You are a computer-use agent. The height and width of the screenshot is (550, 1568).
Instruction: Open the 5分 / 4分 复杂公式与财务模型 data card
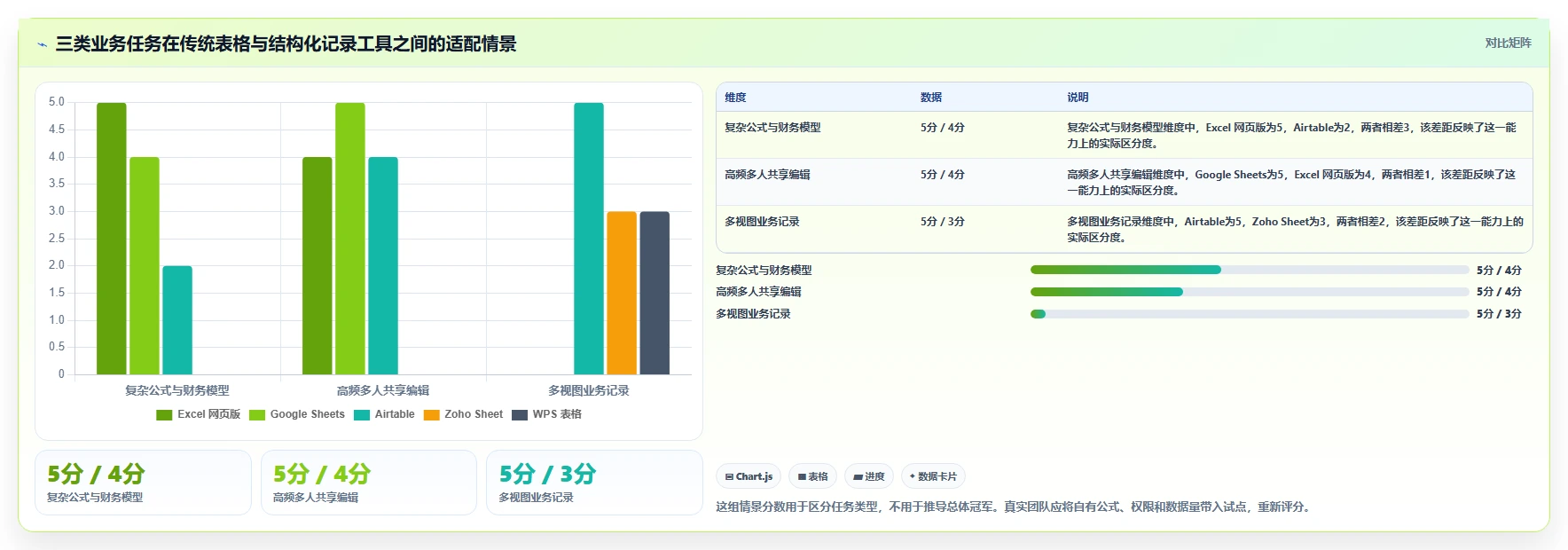(143, 483)
